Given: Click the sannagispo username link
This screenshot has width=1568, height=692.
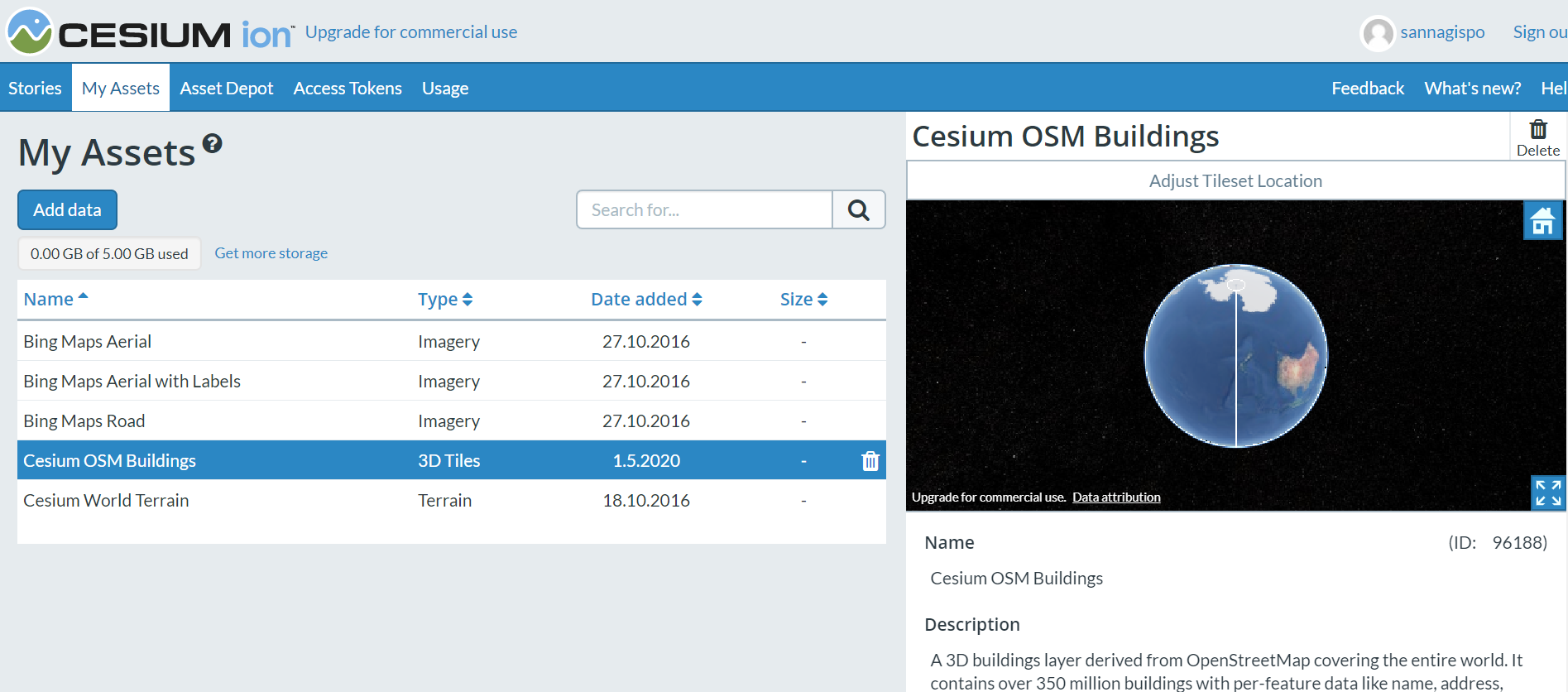Looking at the screenshot, I should (1442, 32).
